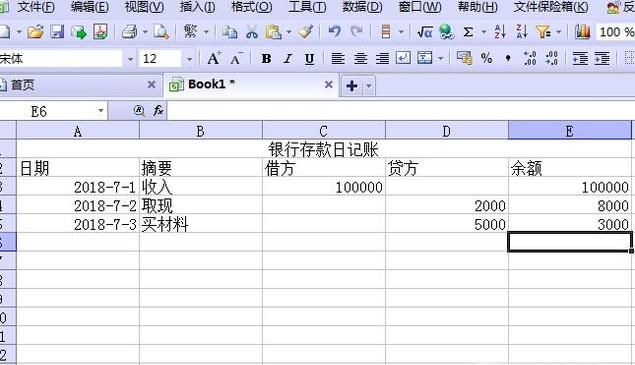Apply currency style icon
Screen dimensions: 635x365
(x=464, y=59)
